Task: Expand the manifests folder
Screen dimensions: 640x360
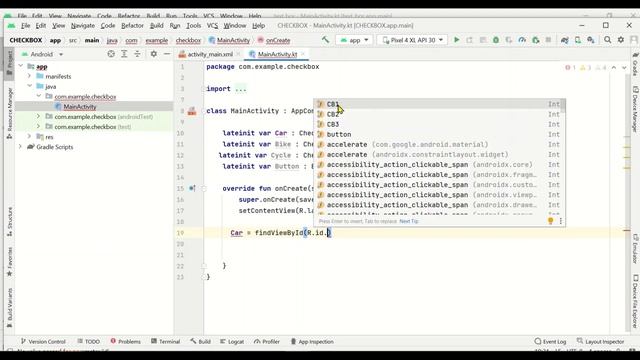Action: [x=29, y=76]
